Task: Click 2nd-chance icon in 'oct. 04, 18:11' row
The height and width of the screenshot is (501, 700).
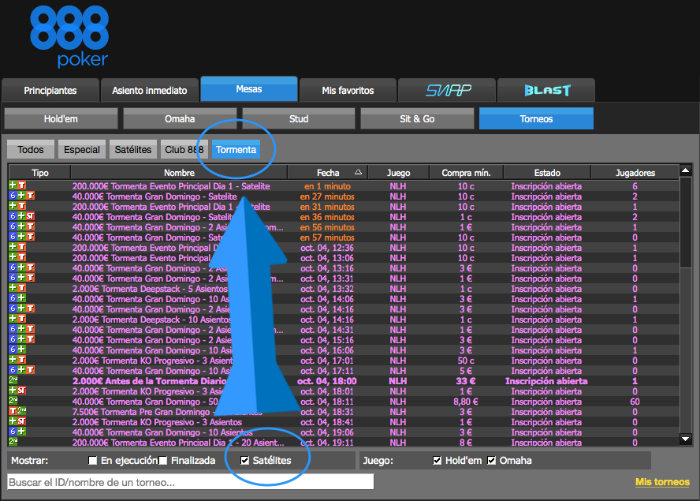Action: click(13, 401)
